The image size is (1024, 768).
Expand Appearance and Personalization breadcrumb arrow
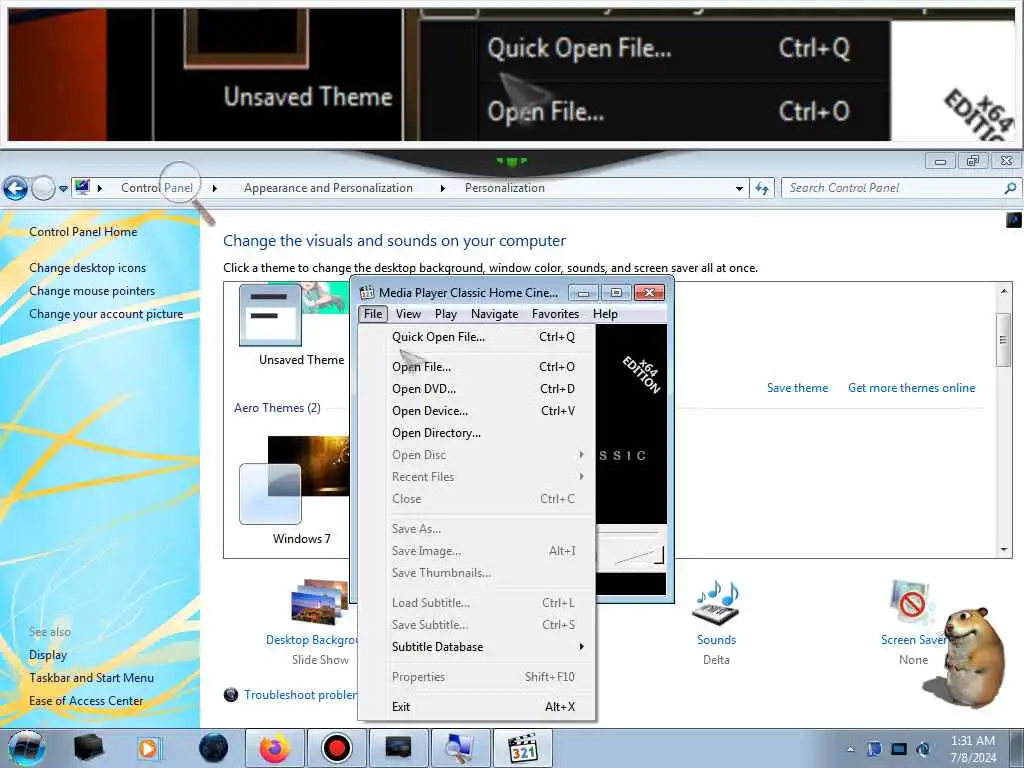coord(442,188)
